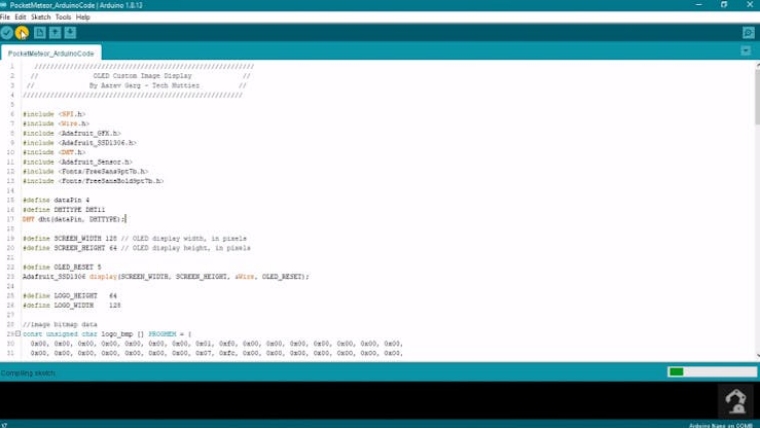The image size is (760, 430).
Task: Open a sketch using the Open icon
Action: (x=55, y=33)
